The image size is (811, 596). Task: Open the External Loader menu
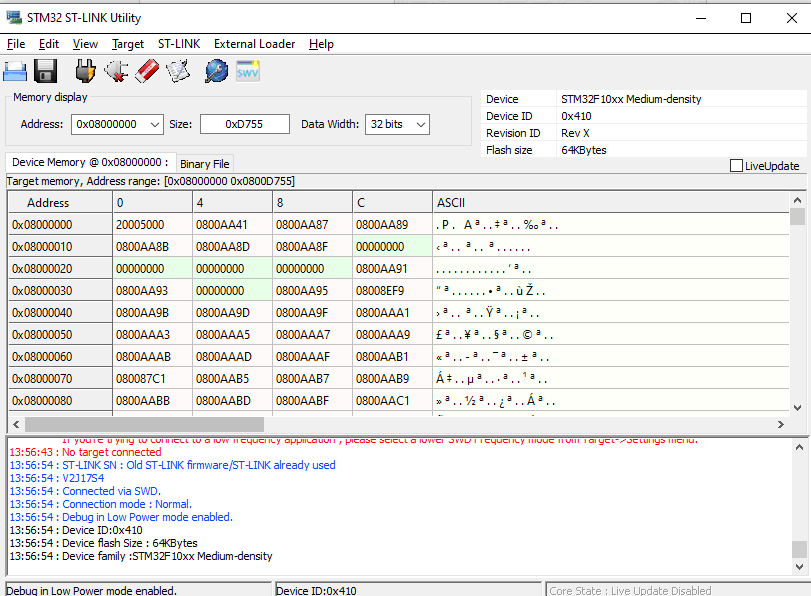[x=254, y=44]
